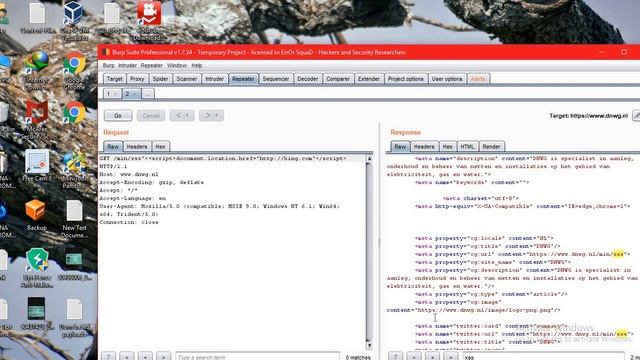Viewport: 640px width, 360px height.
Task: Switch to Target tab
Action: (114, 79)
